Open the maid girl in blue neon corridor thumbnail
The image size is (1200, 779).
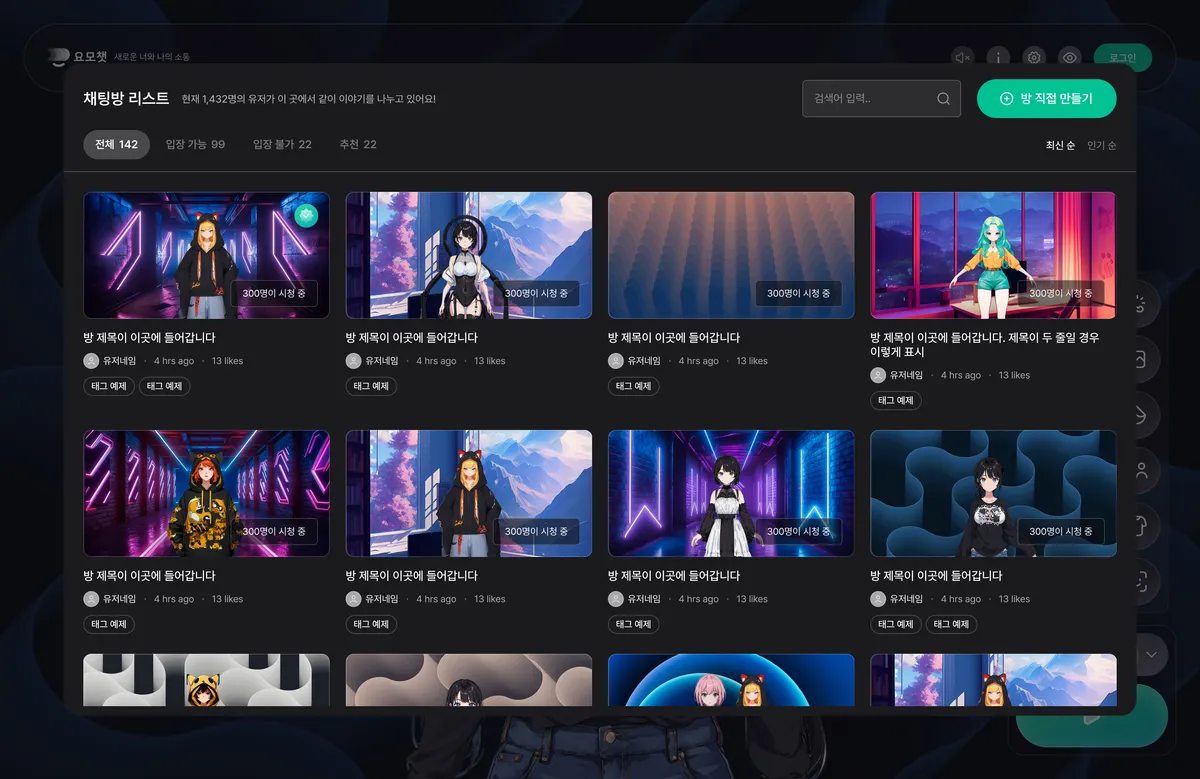click(731, 493)
